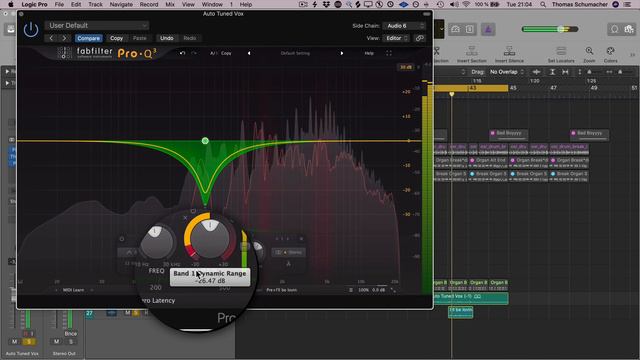Toggle FabFilter full screen mode

[389, 53]
